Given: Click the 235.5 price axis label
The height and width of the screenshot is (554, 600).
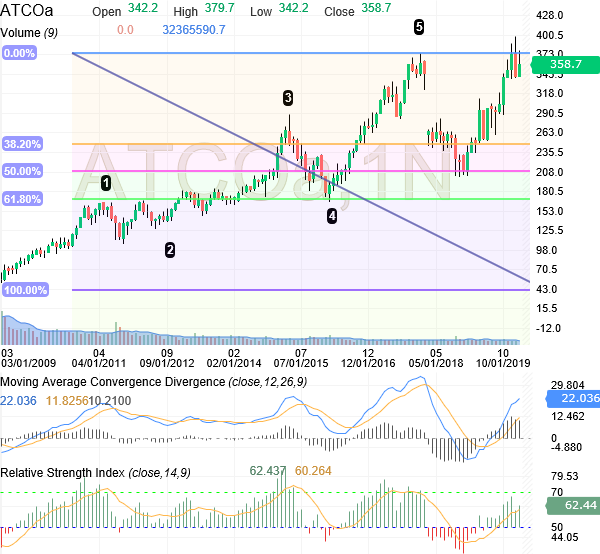Looking at the screenshot, I should point(550,153).
